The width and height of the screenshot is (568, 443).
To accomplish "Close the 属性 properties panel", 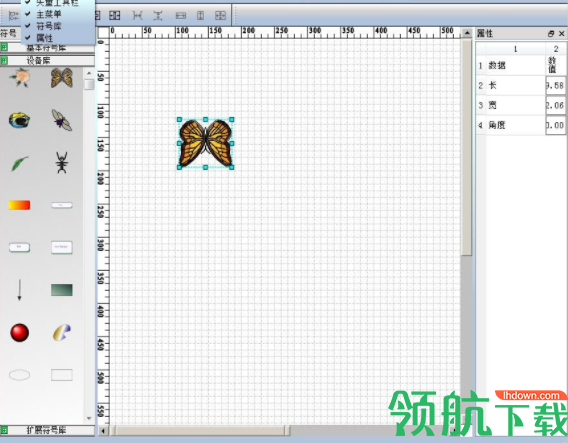I will point(561,34).
